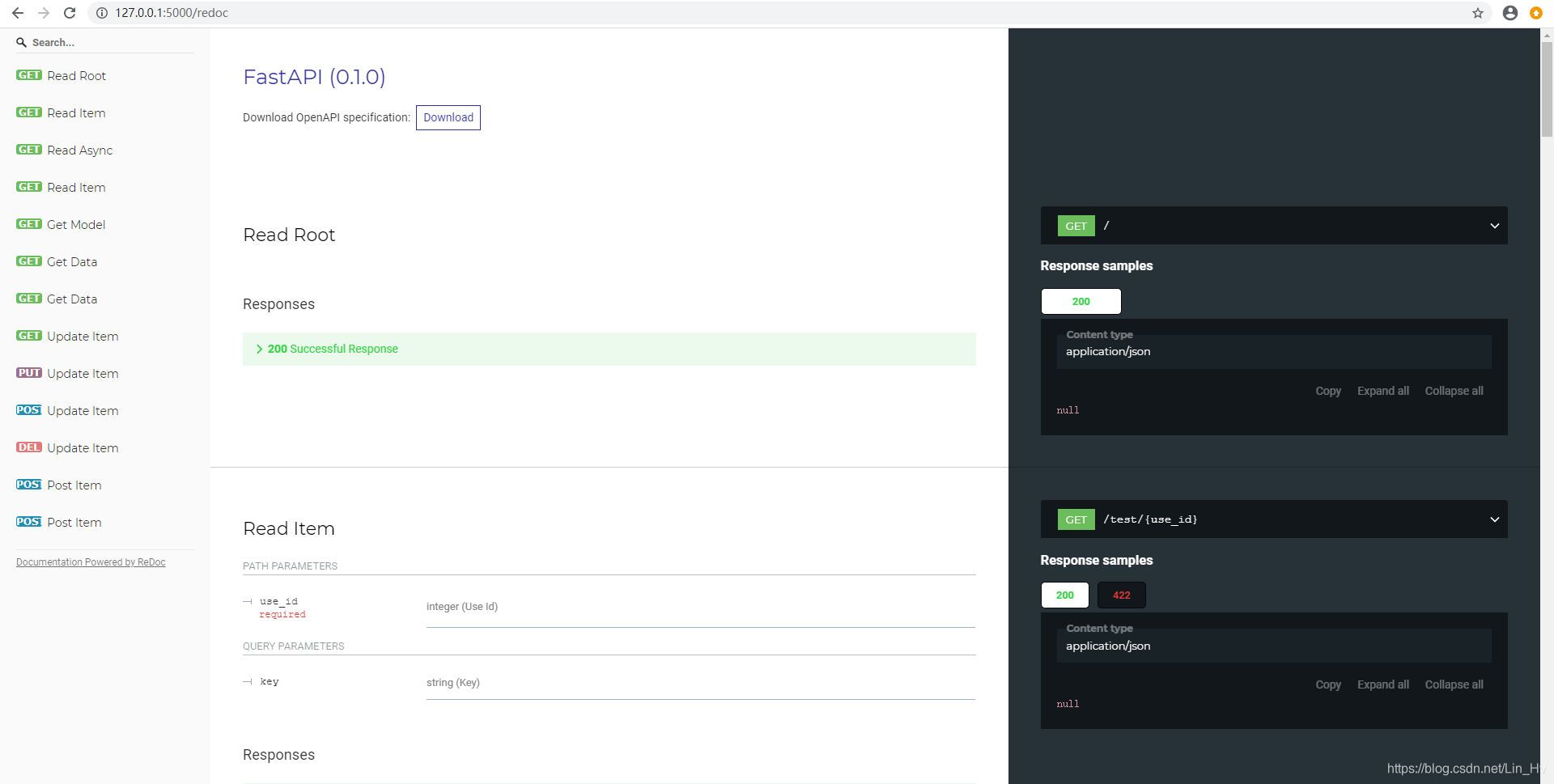The image size is (1554, 784).
Task: Open Content type dropdown for Read Item sample
Action: [1274, 646]
